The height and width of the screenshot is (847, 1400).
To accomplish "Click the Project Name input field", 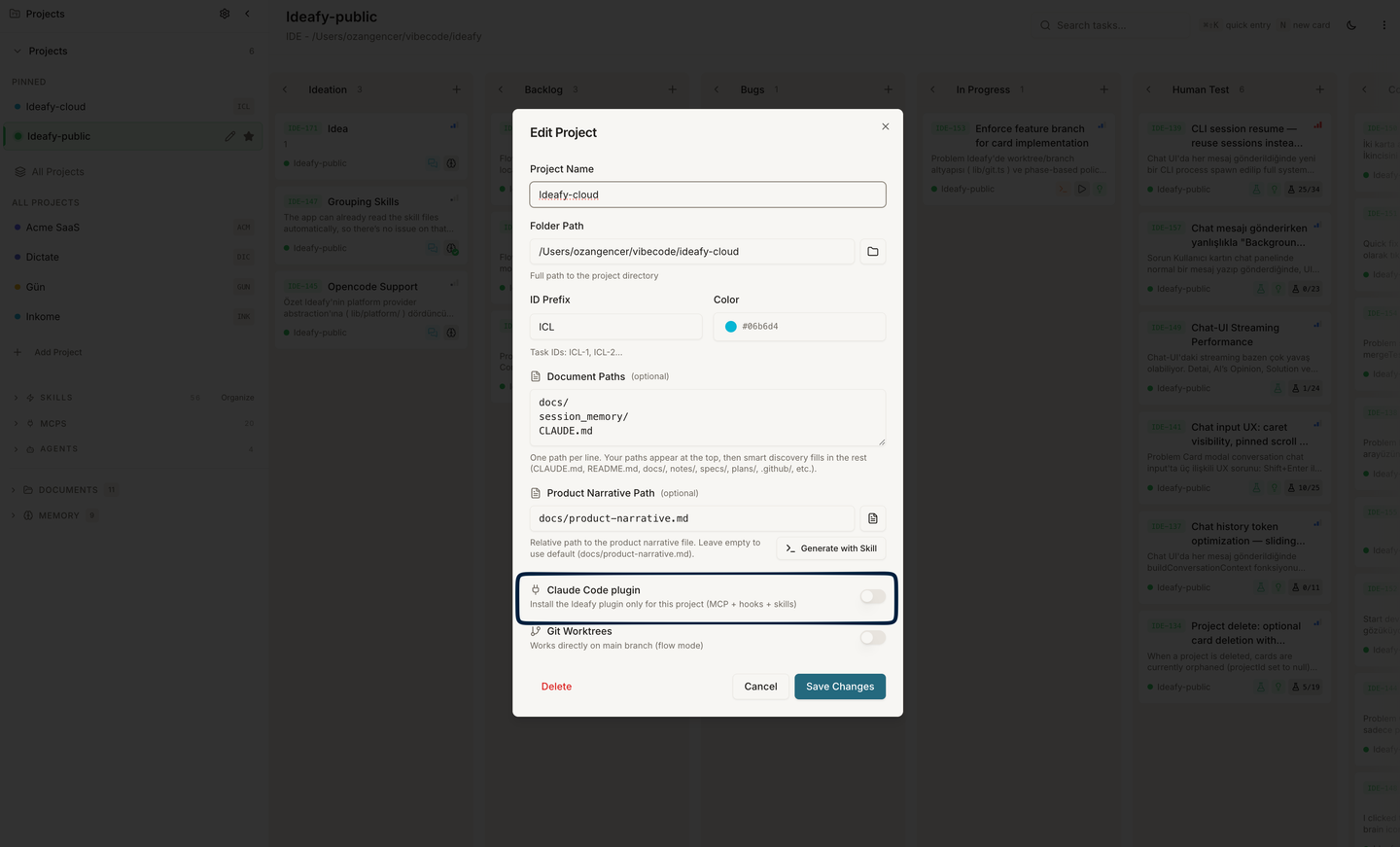I will [x=708, y=194].
